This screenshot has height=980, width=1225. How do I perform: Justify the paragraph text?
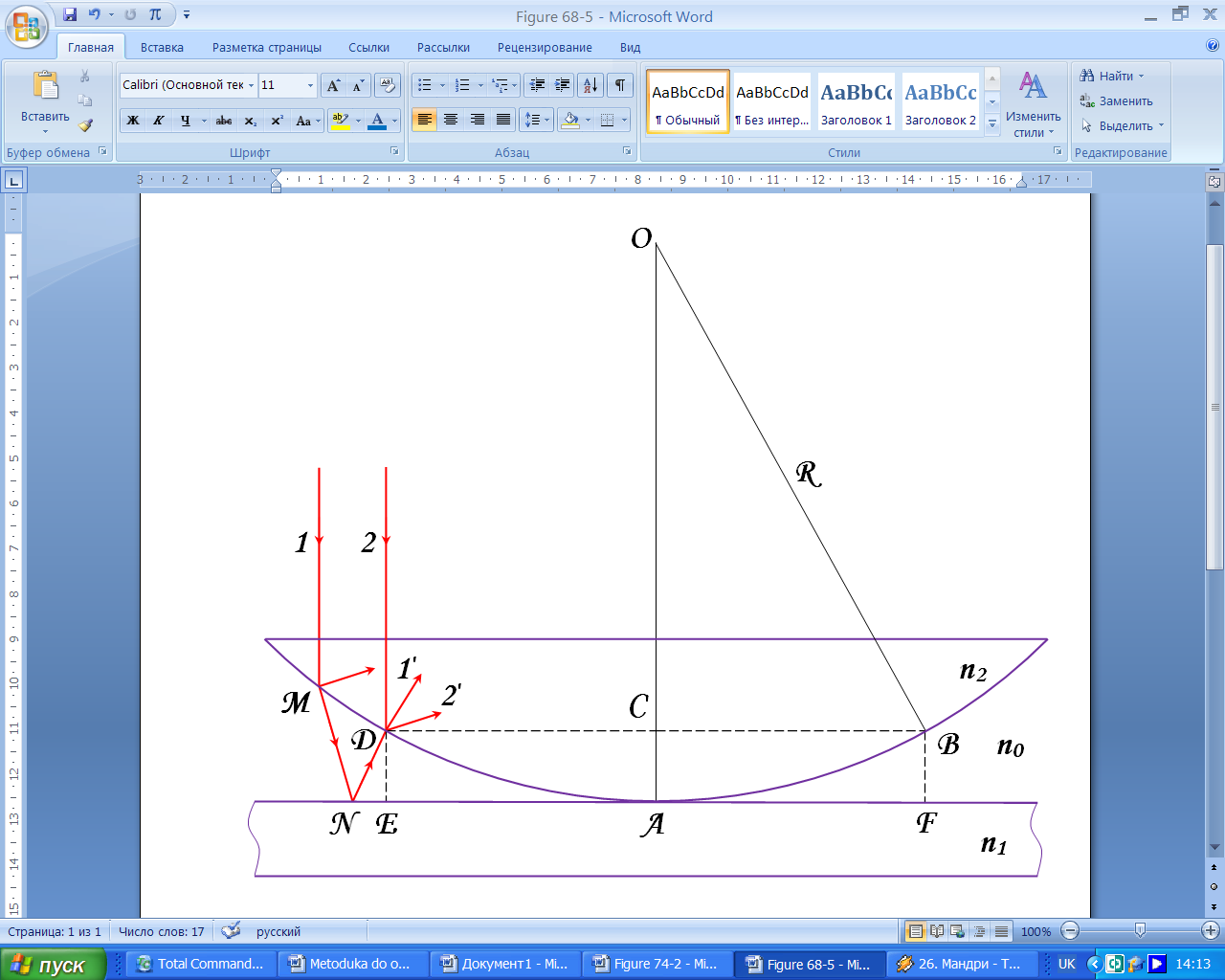tap(502, 120)
